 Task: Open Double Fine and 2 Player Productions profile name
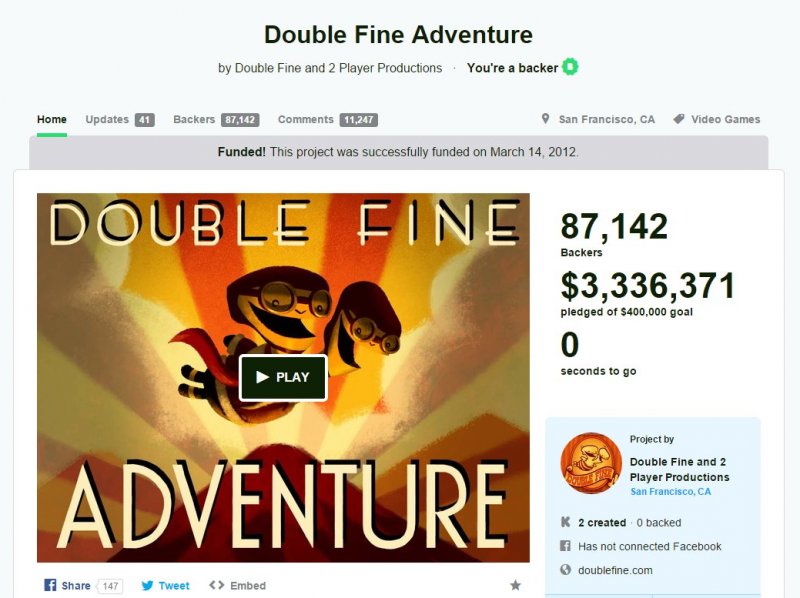679,469
